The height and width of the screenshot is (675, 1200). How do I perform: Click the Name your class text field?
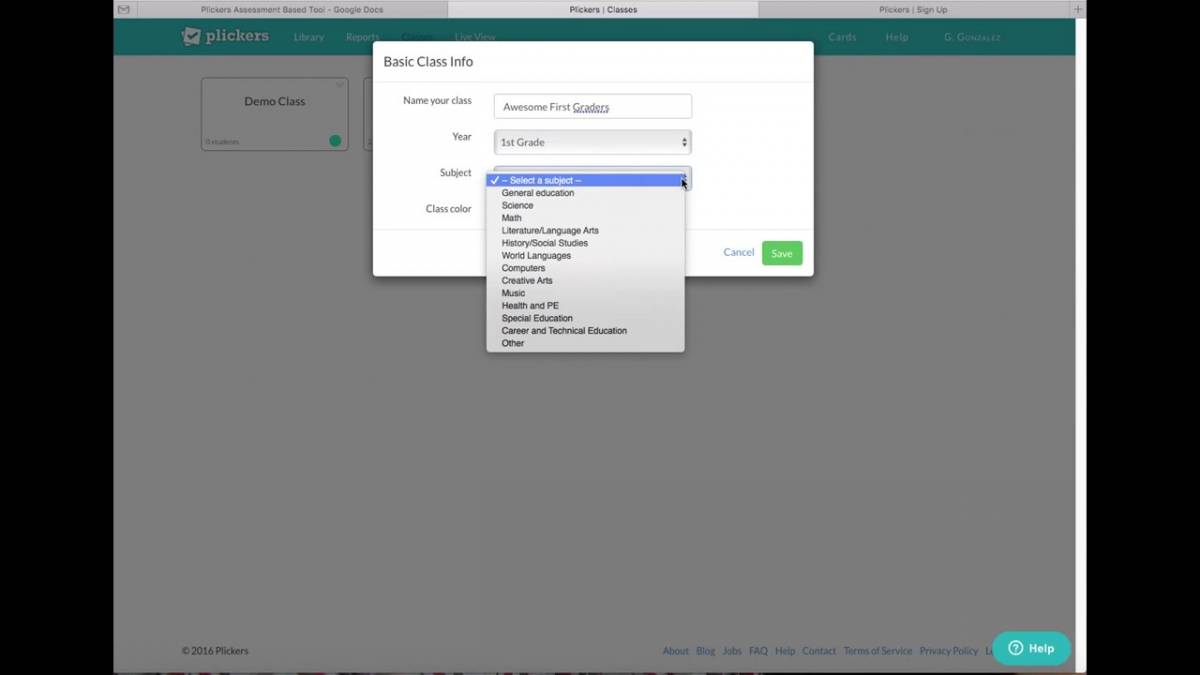click(x=593, y=106)
